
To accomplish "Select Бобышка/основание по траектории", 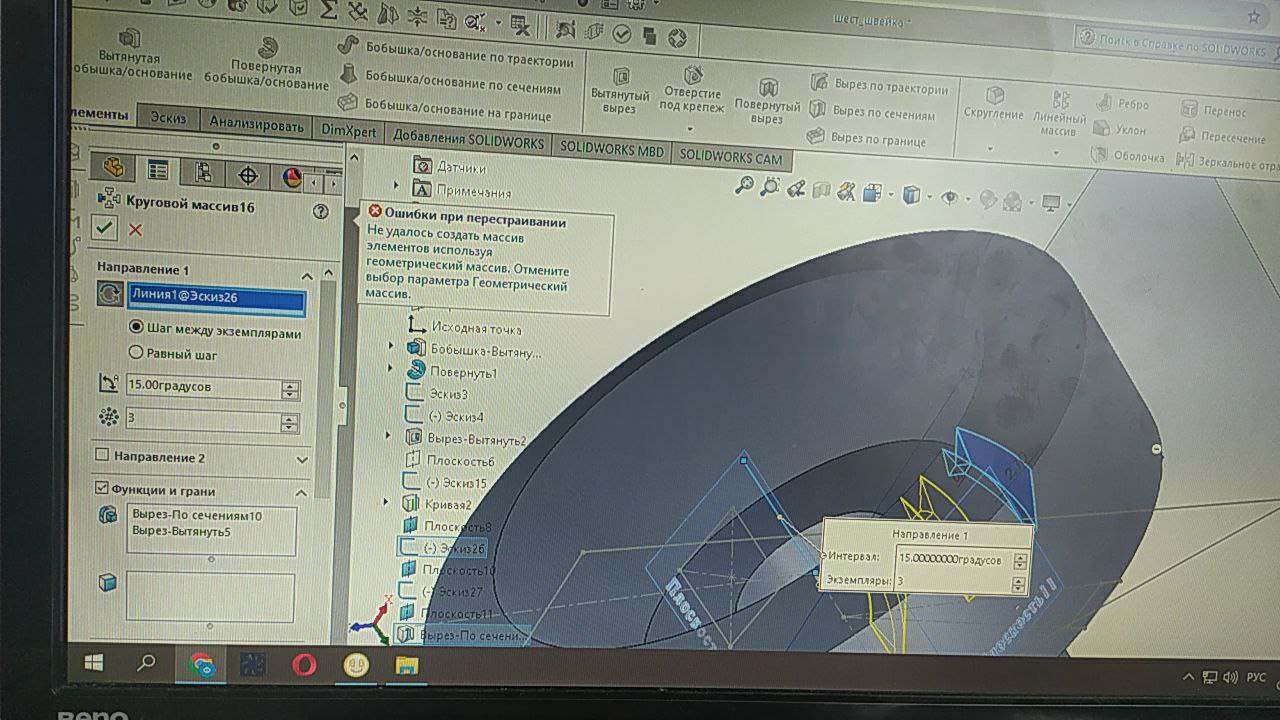I will coord(456,52).
